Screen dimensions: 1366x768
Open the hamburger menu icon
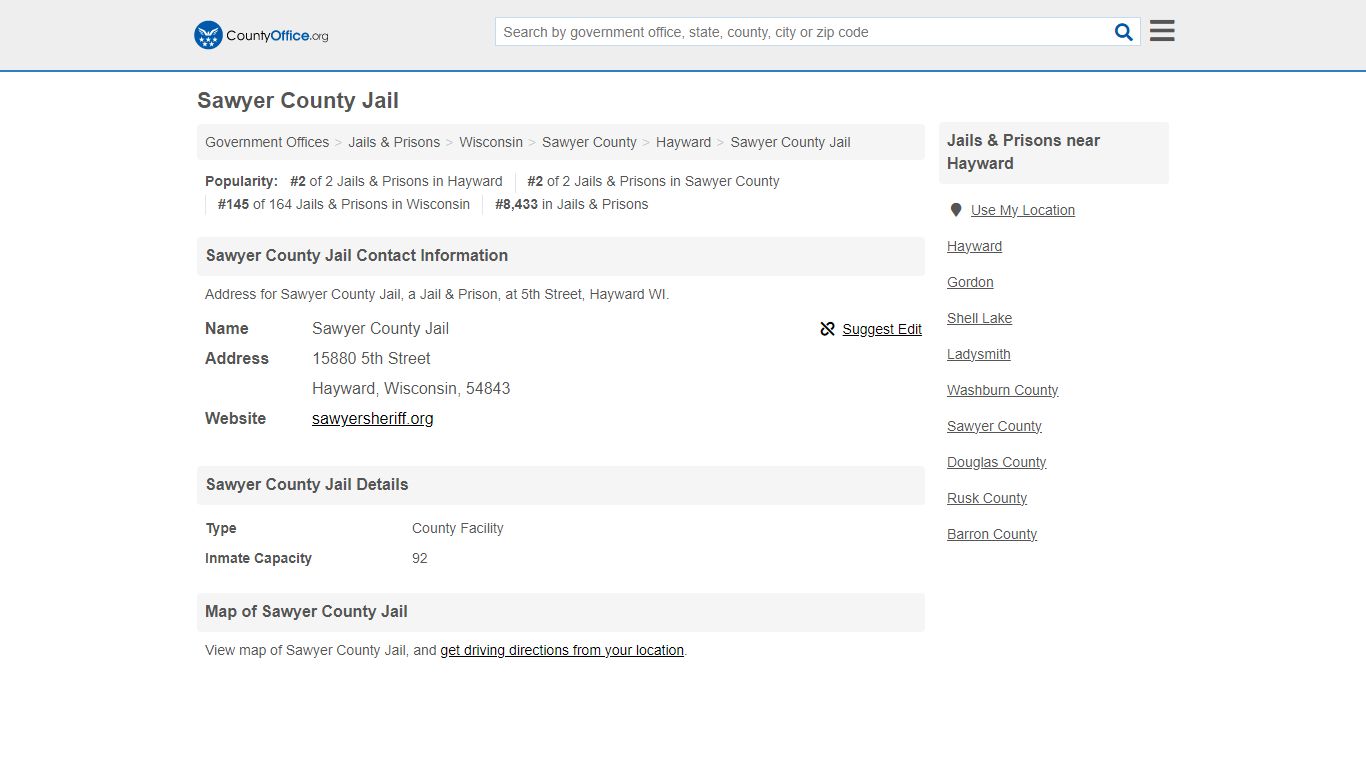pyautogui.click(x=1162, y=31)
